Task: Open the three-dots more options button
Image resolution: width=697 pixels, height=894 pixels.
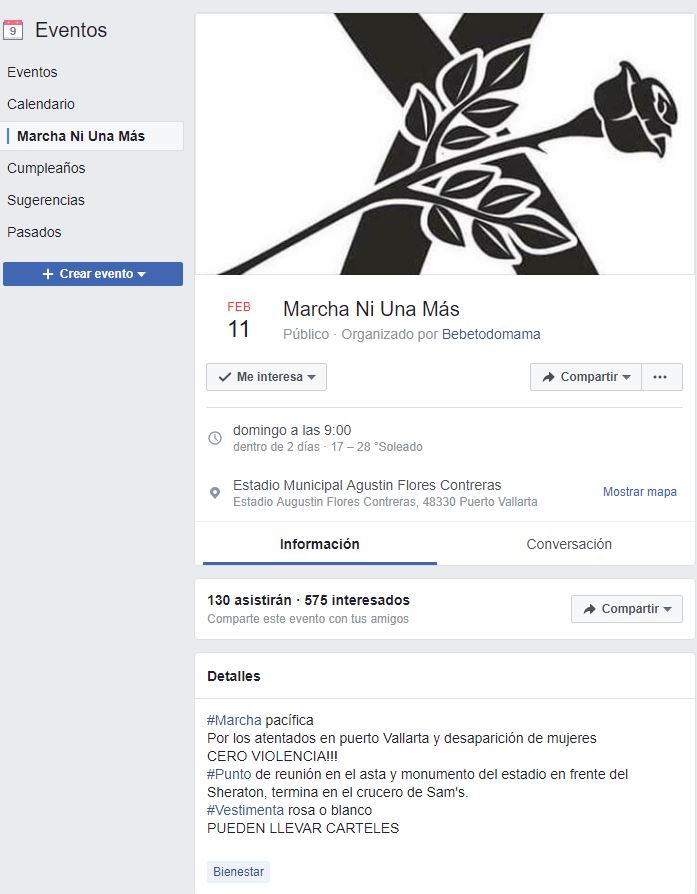Action: coord(660,377)
